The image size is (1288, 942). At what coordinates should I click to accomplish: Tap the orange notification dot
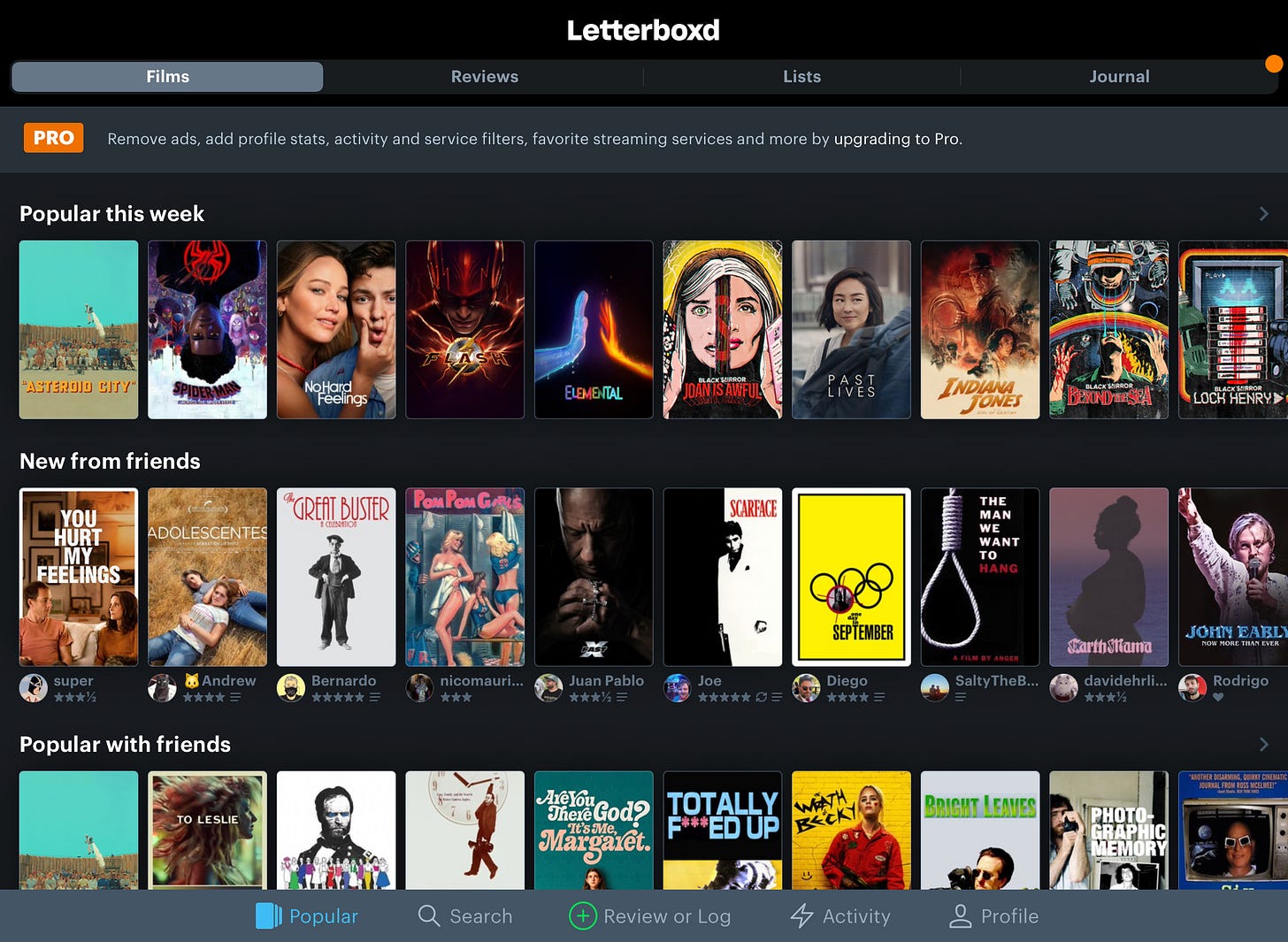pyautogui.click(x=1274, y=64)
